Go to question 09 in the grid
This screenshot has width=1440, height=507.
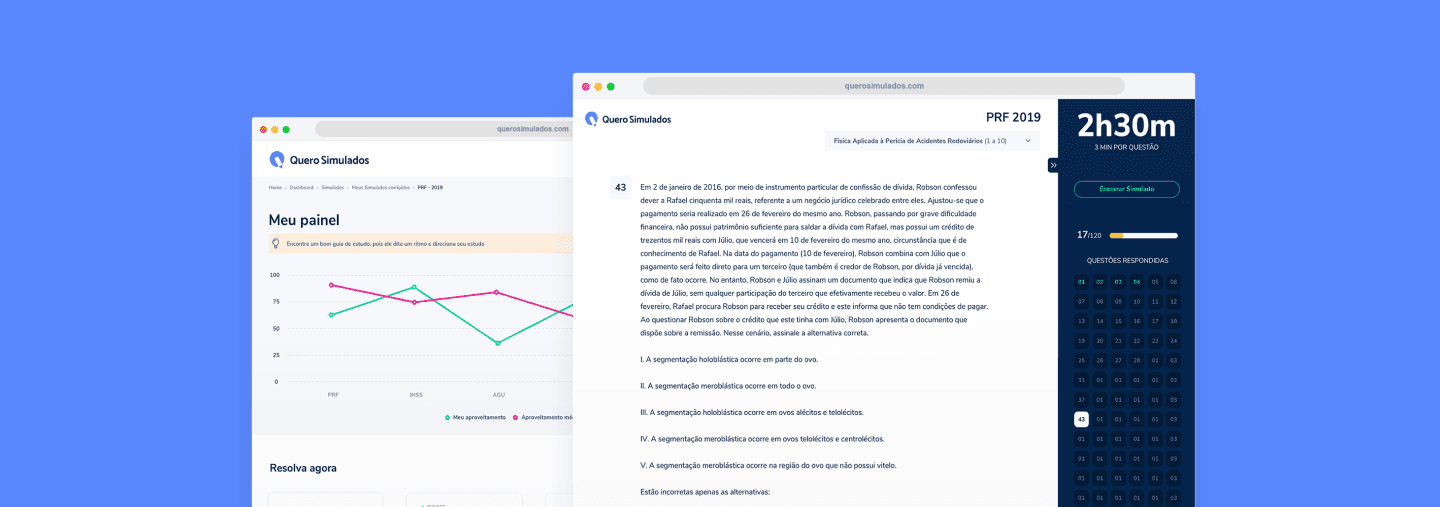[1118, 301]
